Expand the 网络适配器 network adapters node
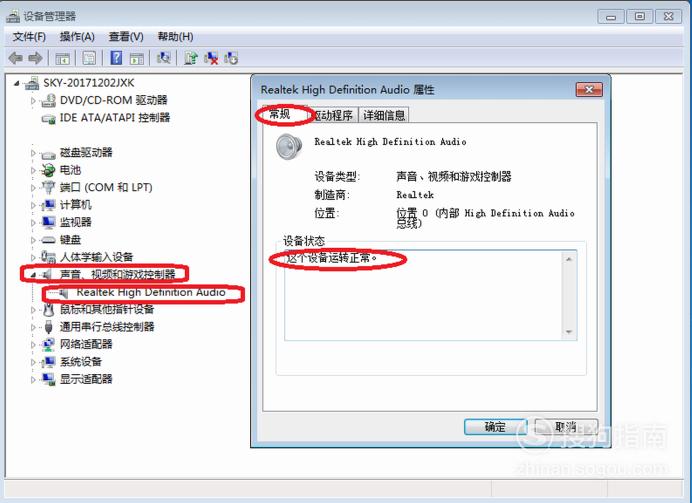The width and height of the screenshot is (692, 503). (x=33, y=344)
